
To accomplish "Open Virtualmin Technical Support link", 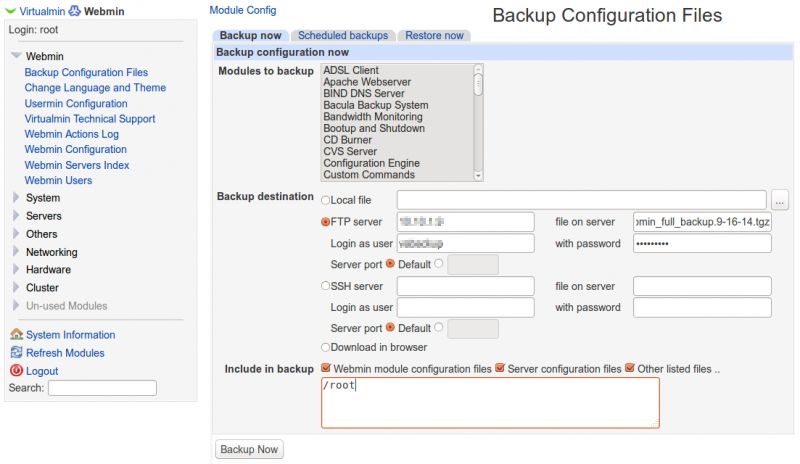I will point(90,119).
